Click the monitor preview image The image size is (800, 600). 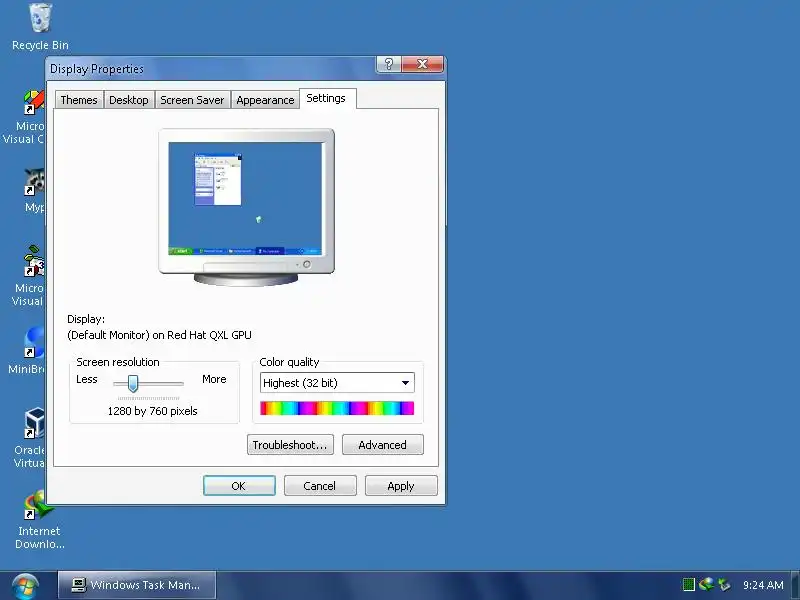246,207
